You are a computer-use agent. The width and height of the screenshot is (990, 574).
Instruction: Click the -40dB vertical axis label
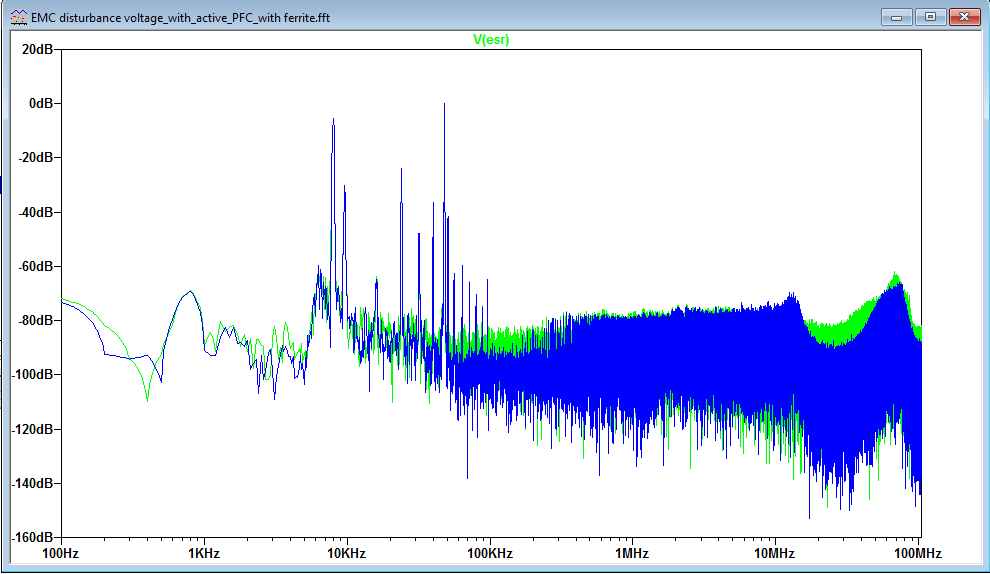(35, 212)
